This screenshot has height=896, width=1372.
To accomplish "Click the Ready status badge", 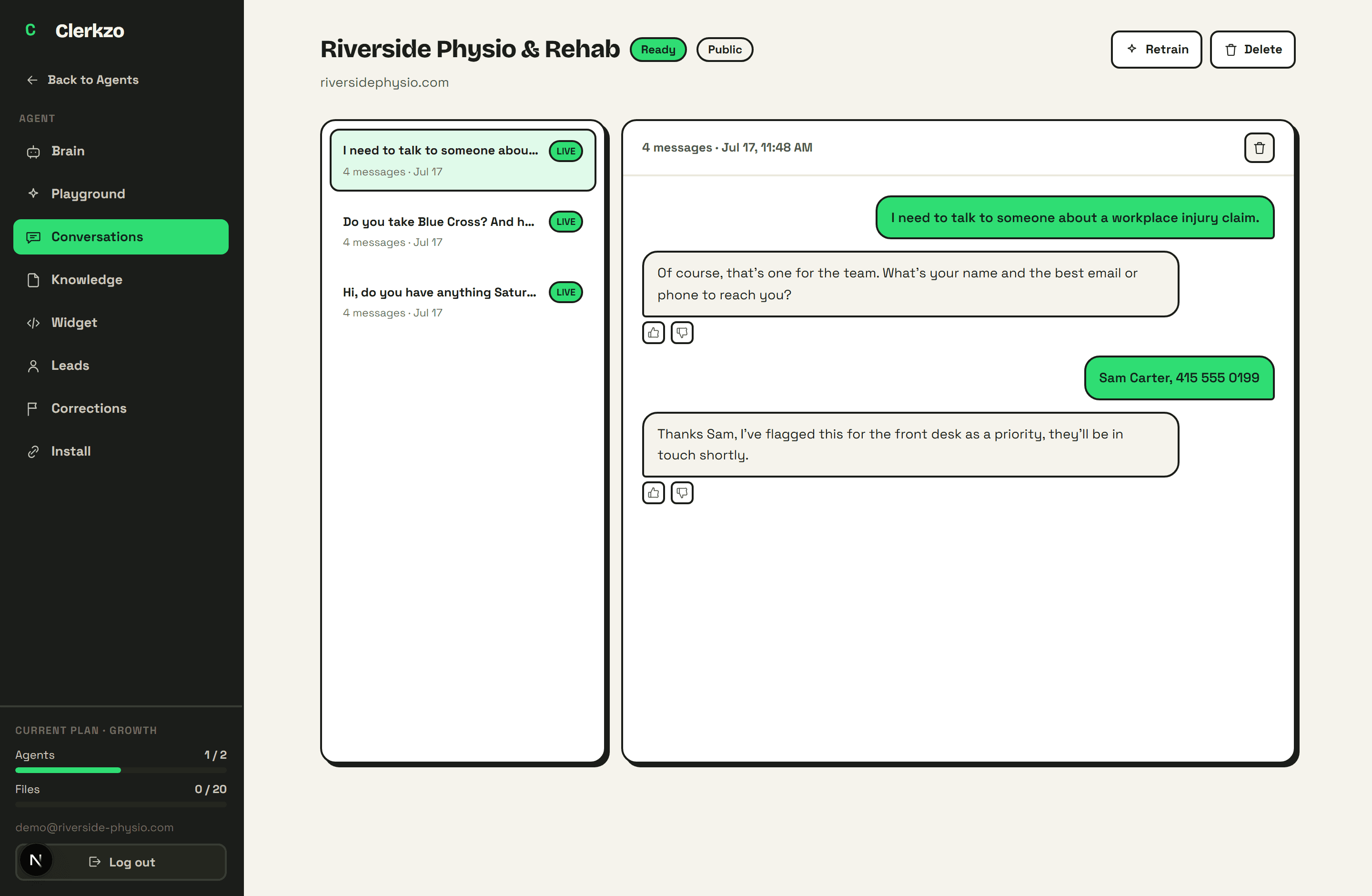I will [658, 50].
